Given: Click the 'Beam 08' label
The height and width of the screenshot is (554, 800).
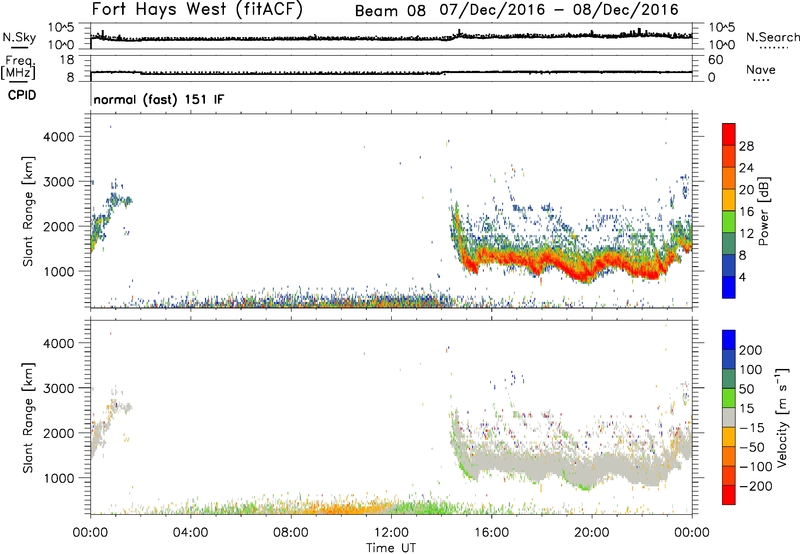Looking at the screenshot, I should coord(390,11).
